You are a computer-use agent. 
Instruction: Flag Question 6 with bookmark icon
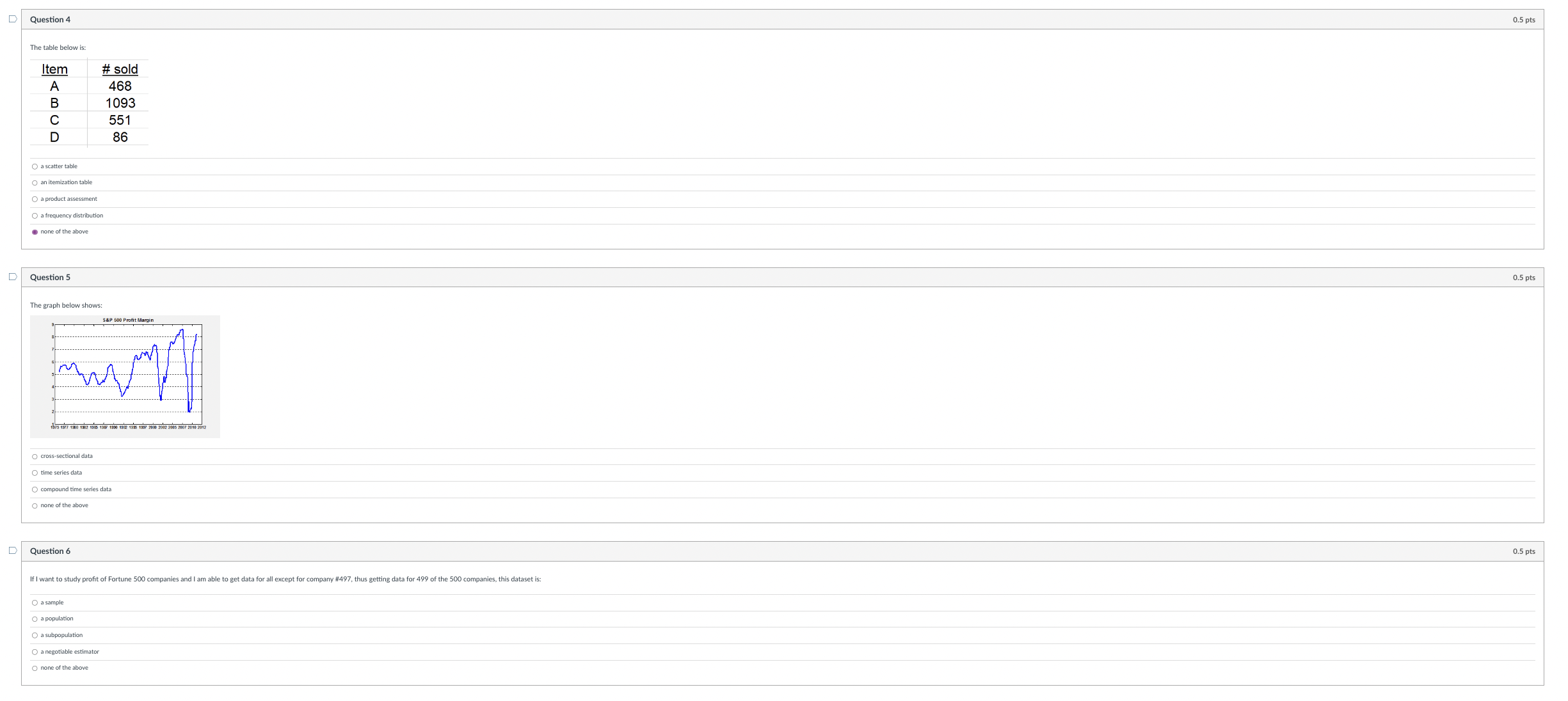(x=12, y=551)
